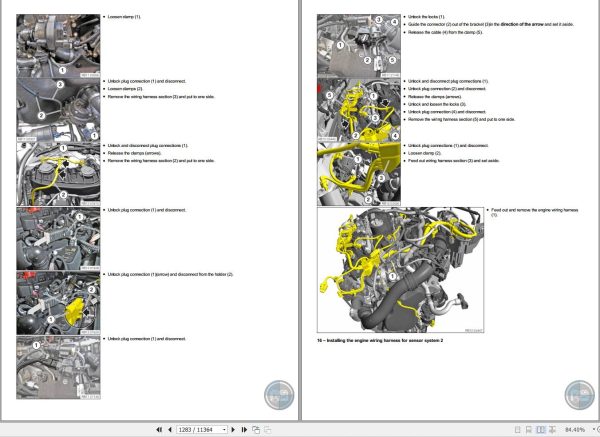Click the previous view icon
This screenshot has height=437, width=600.
256,430
